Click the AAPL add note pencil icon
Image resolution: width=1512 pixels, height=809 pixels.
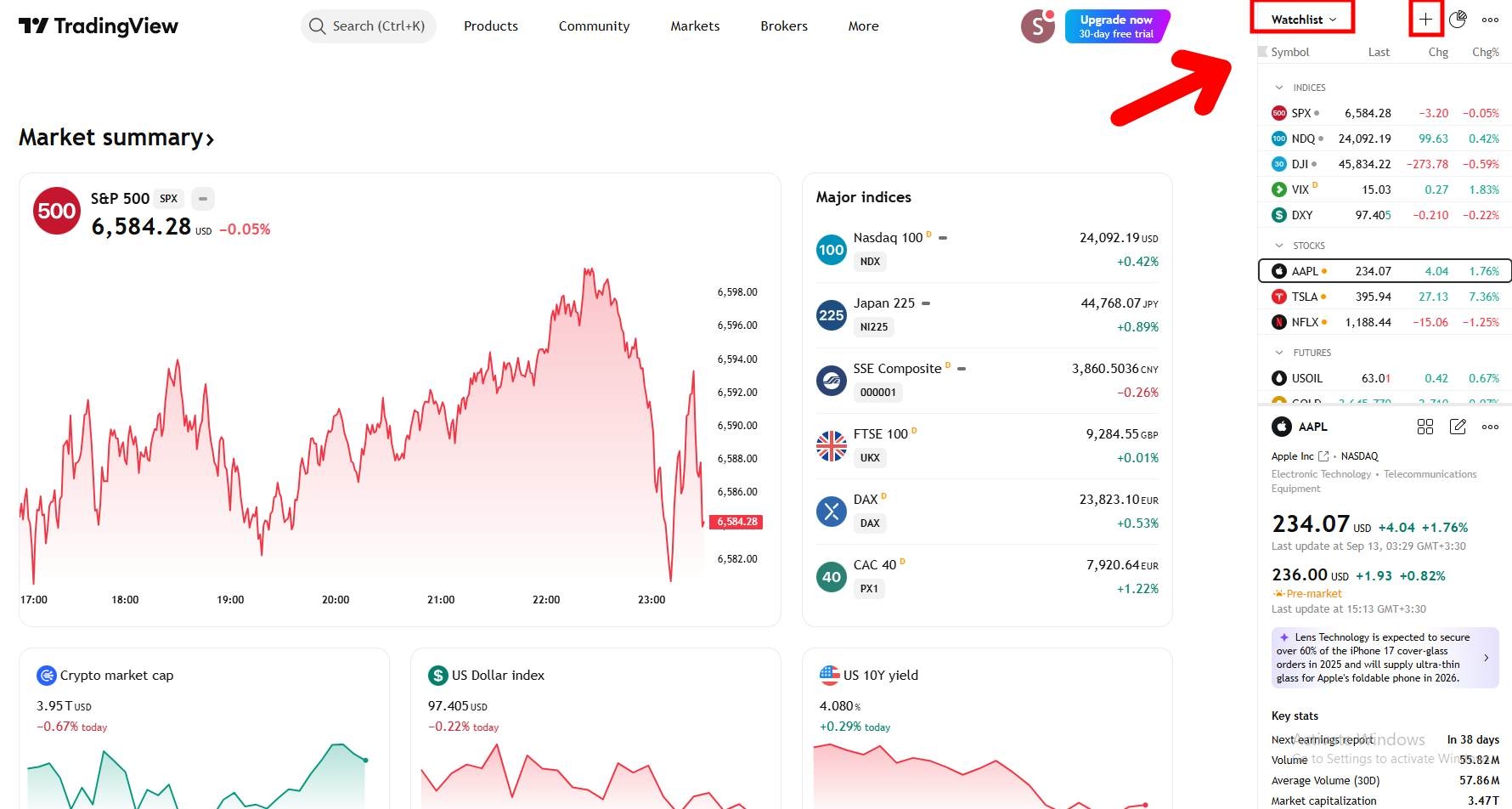point(1458,427)
